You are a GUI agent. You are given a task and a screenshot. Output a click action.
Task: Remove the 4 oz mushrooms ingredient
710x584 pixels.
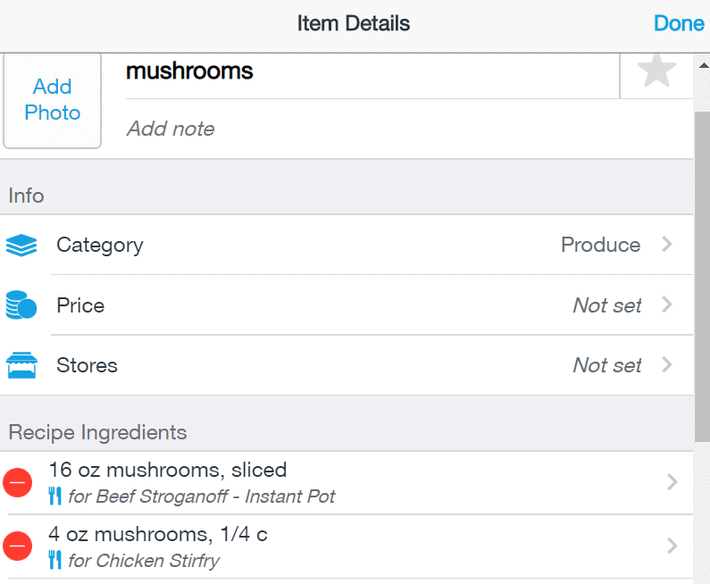[18, 546]
